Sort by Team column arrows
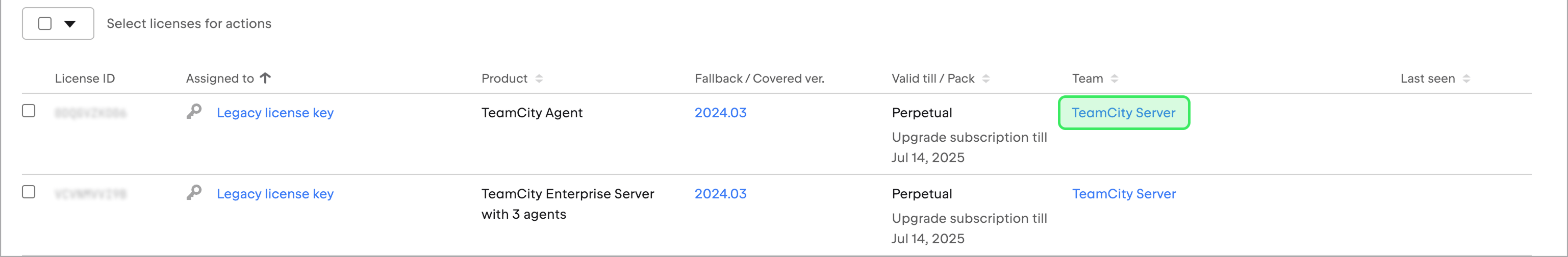Image resolution: width=1568 pixels, height=257 pixels. tap(1114, 79)
